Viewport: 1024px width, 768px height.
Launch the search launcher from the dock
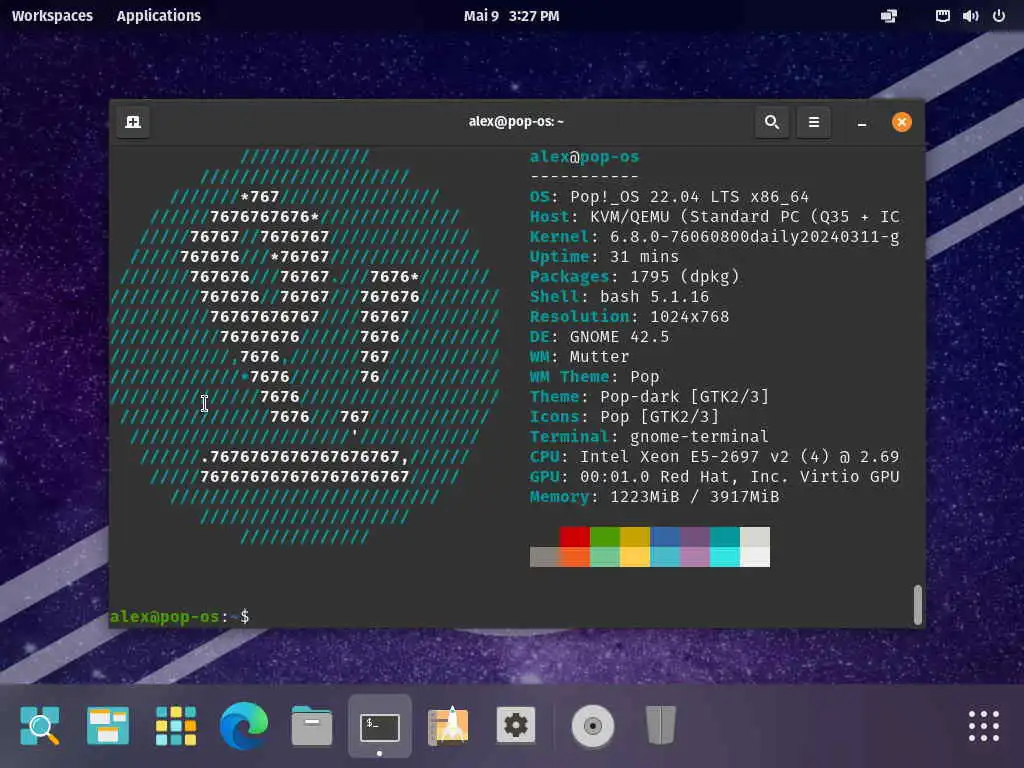pos(40,726)
